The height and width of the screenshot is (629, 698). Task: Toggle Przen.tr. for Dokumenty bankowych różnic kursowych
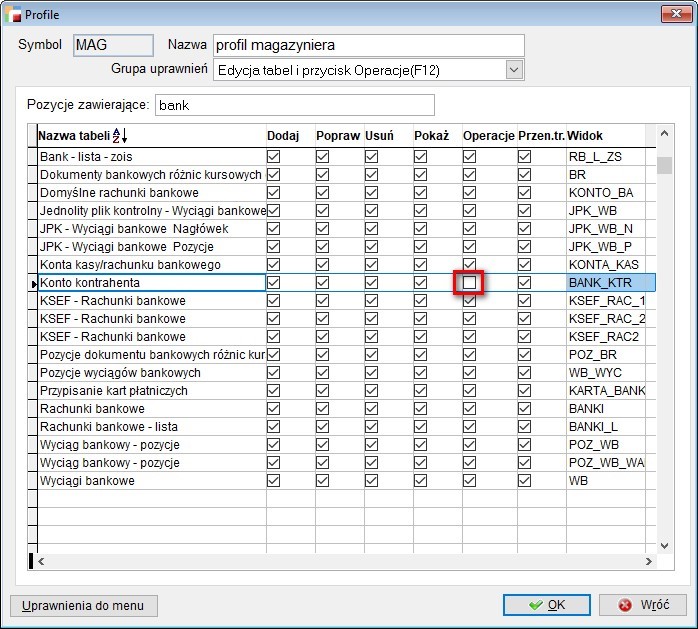[524, 174]
